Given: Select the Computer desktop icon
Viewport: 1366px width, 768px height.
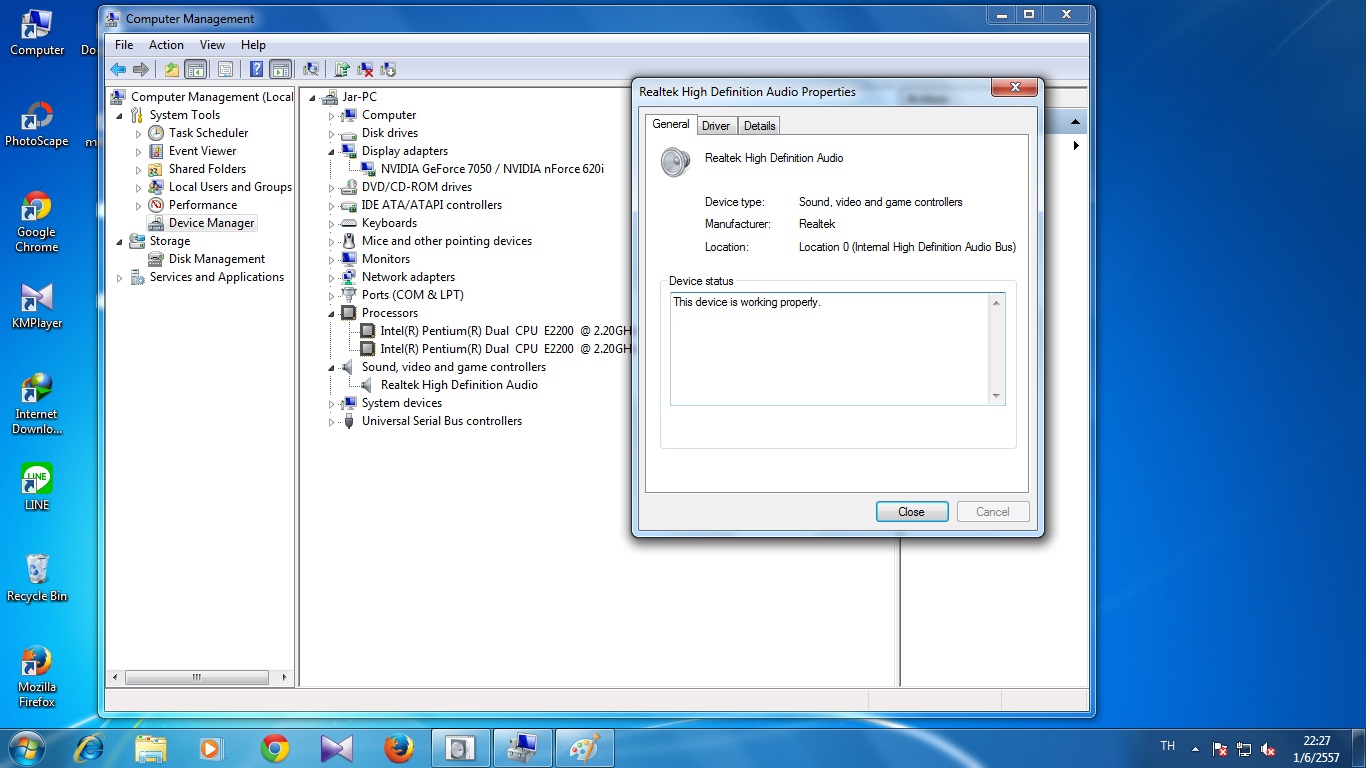Looking at the screenshot, I should click(x=37, y=33).
